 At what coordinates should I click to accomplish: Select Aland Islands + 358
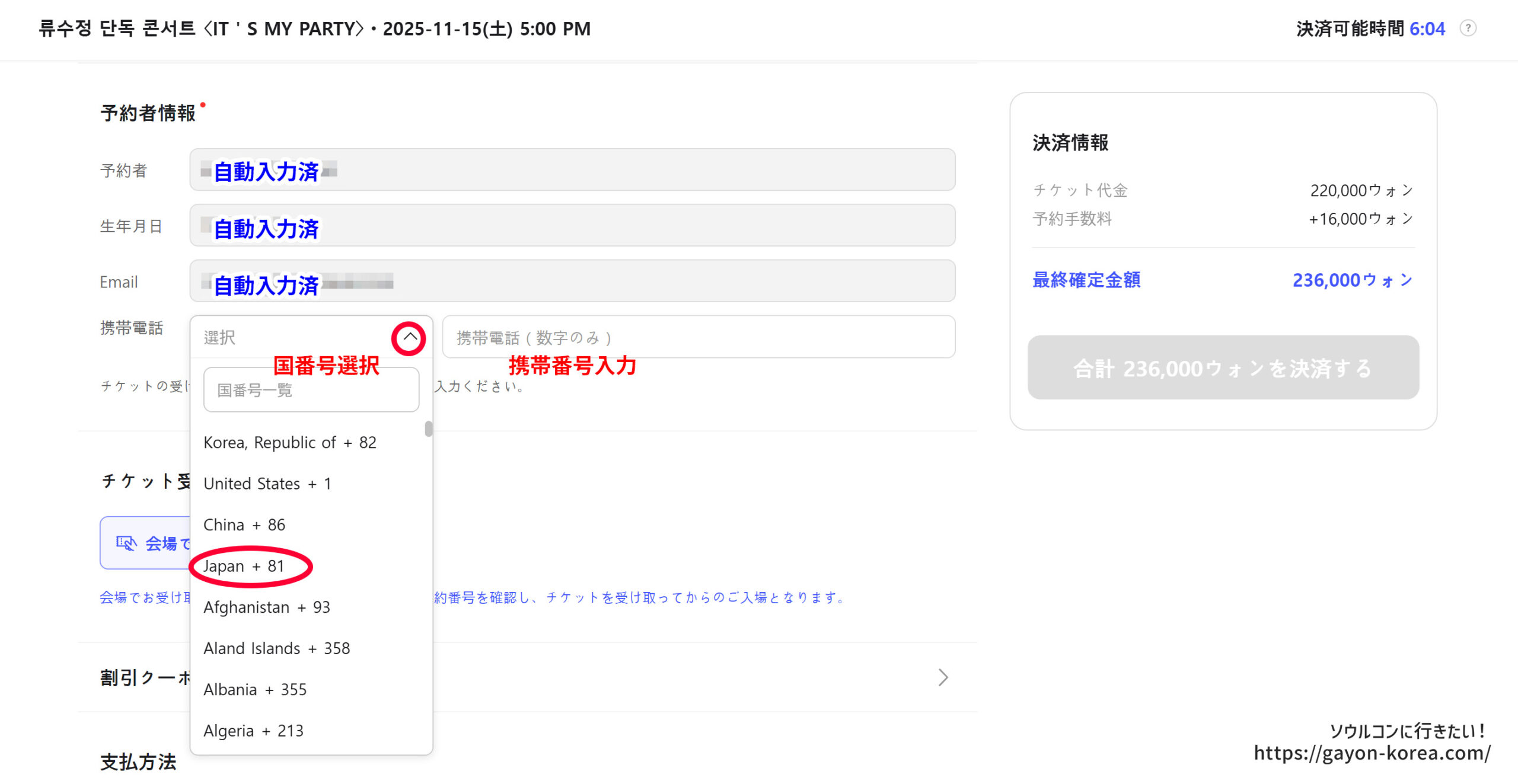[276, 648]
